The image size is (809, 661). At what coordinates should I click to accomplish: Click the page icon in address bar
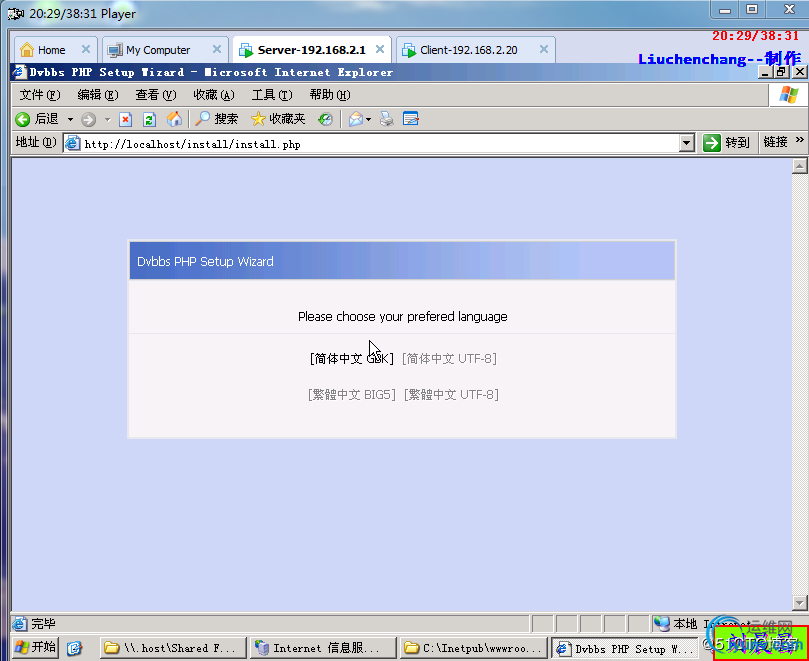73,143
